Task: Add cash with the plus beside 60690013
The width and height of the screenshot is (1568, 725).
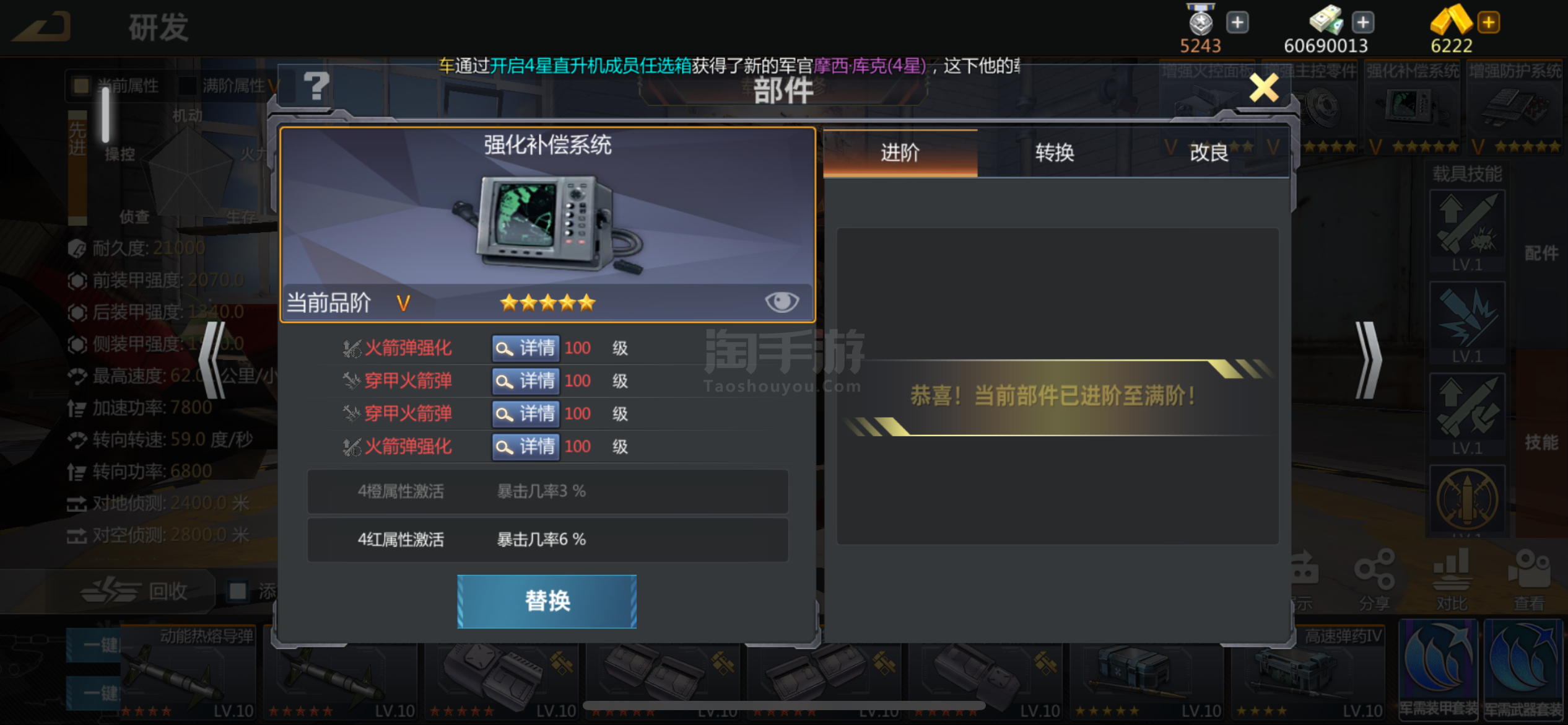Action: point(1362,23)
